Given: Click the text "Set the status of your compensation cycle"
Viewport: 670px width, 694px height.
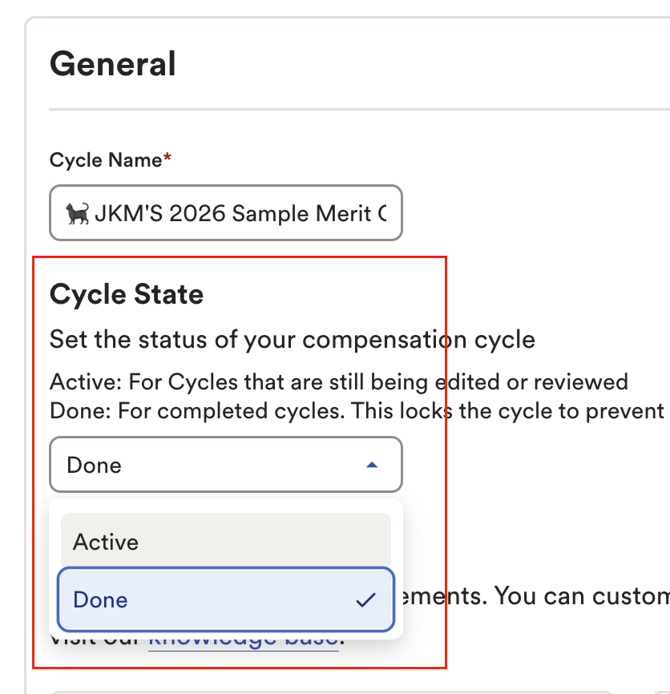Looking at the screenshot, I should tap(292, 340).
